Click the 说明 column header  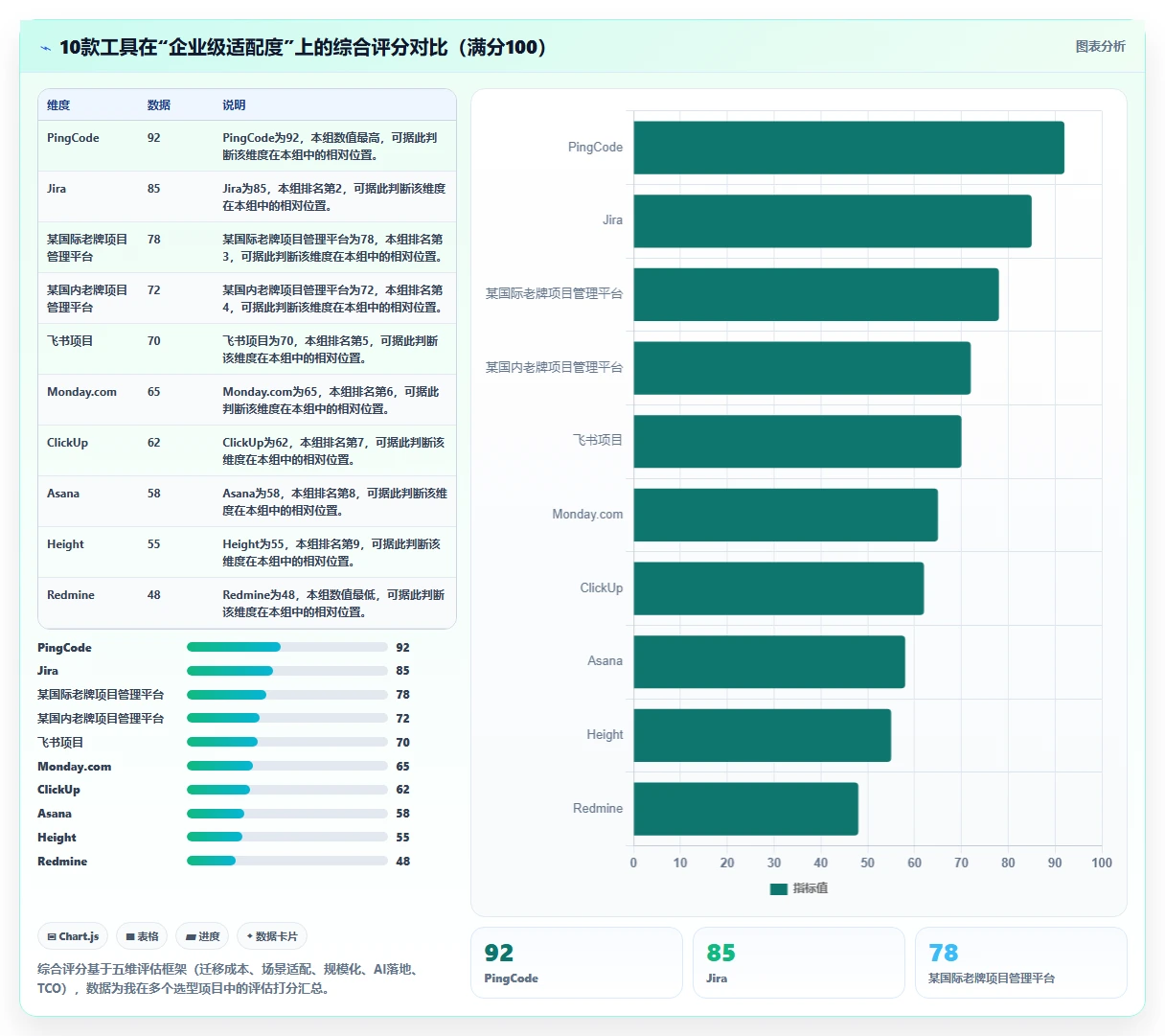234,105
